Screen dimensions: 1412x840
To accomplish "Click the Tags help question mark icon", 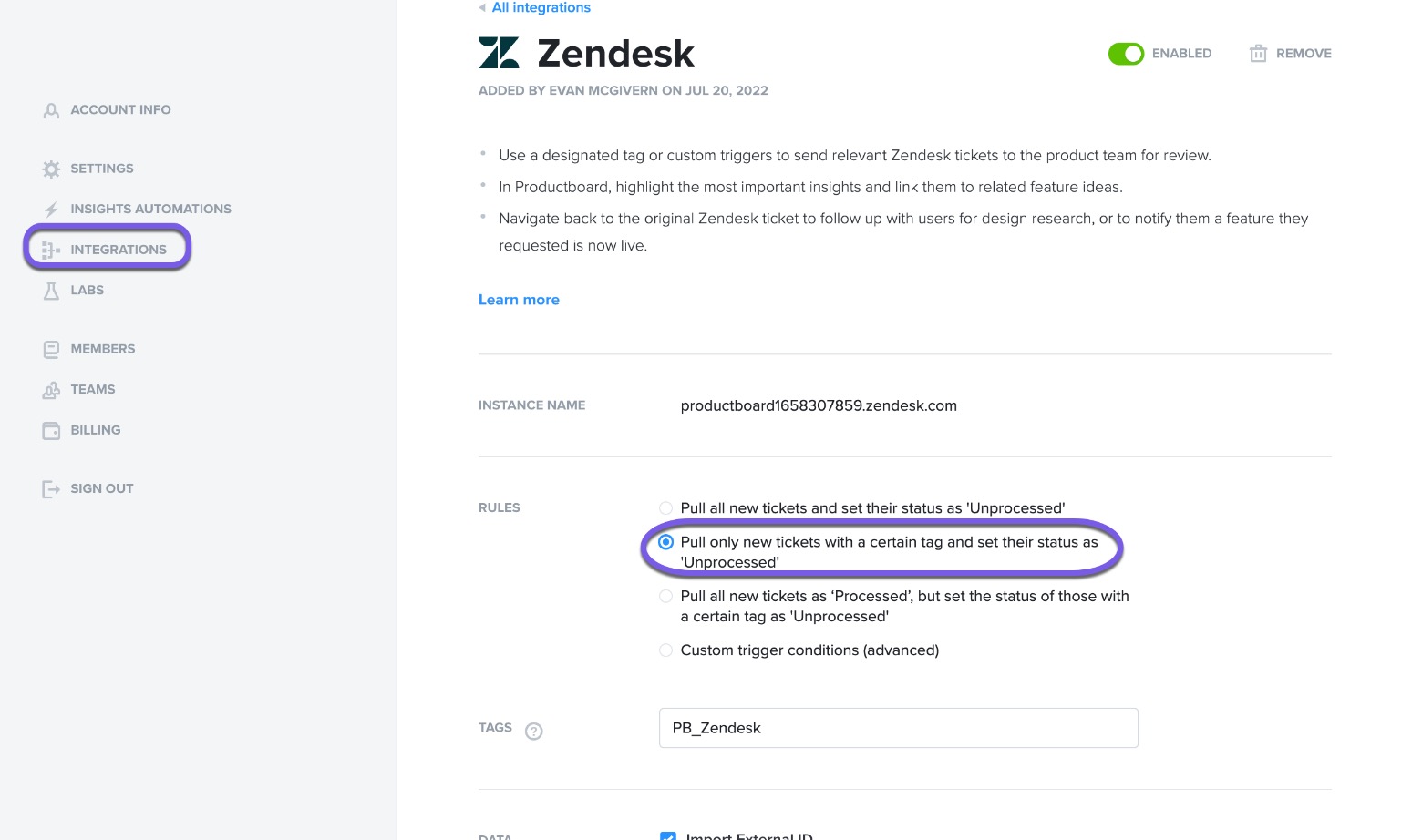I will point(534,731).
